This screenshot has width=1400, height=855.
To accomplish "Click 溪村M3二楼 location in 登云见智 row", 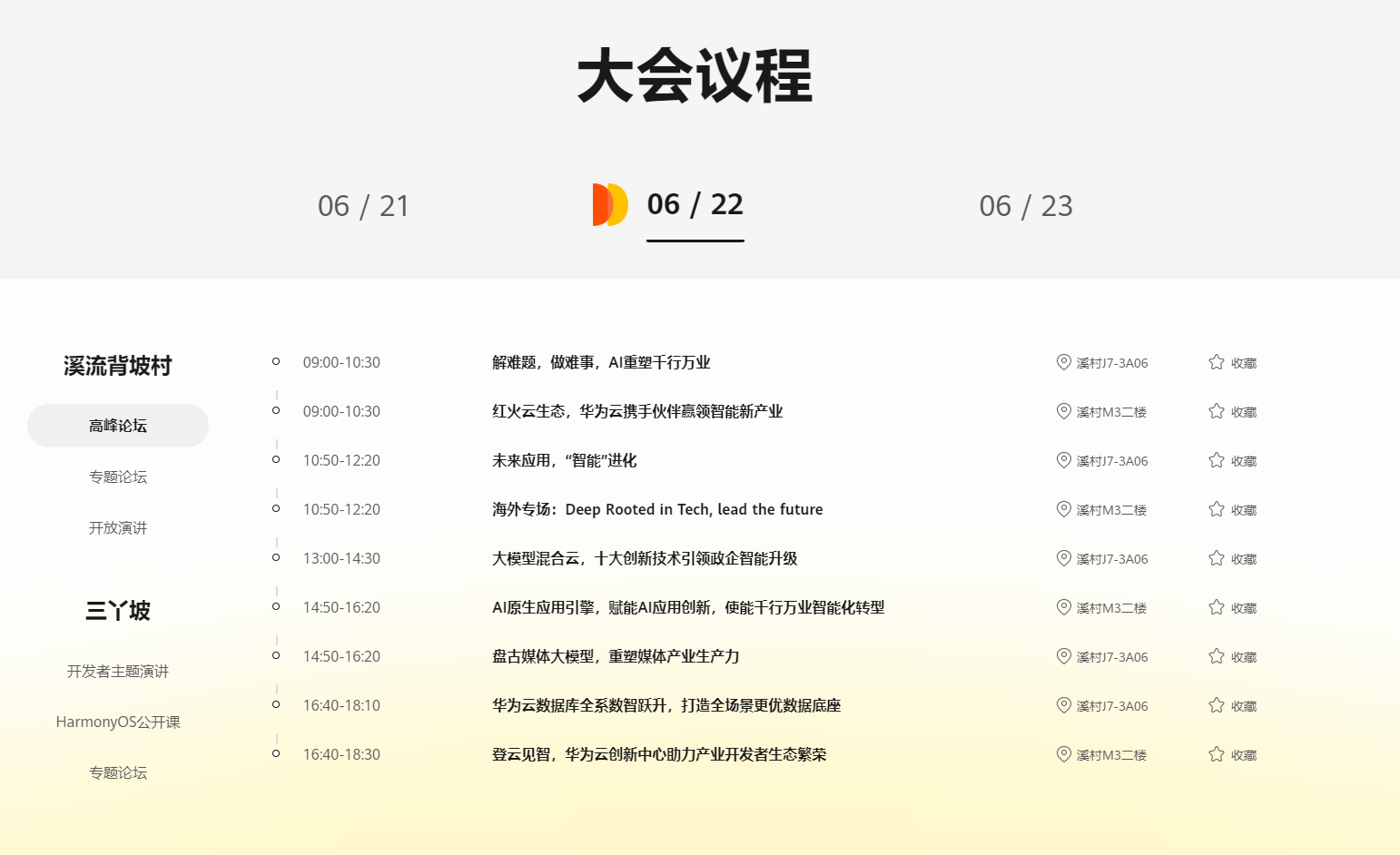I will click(x=1111, y=755).
